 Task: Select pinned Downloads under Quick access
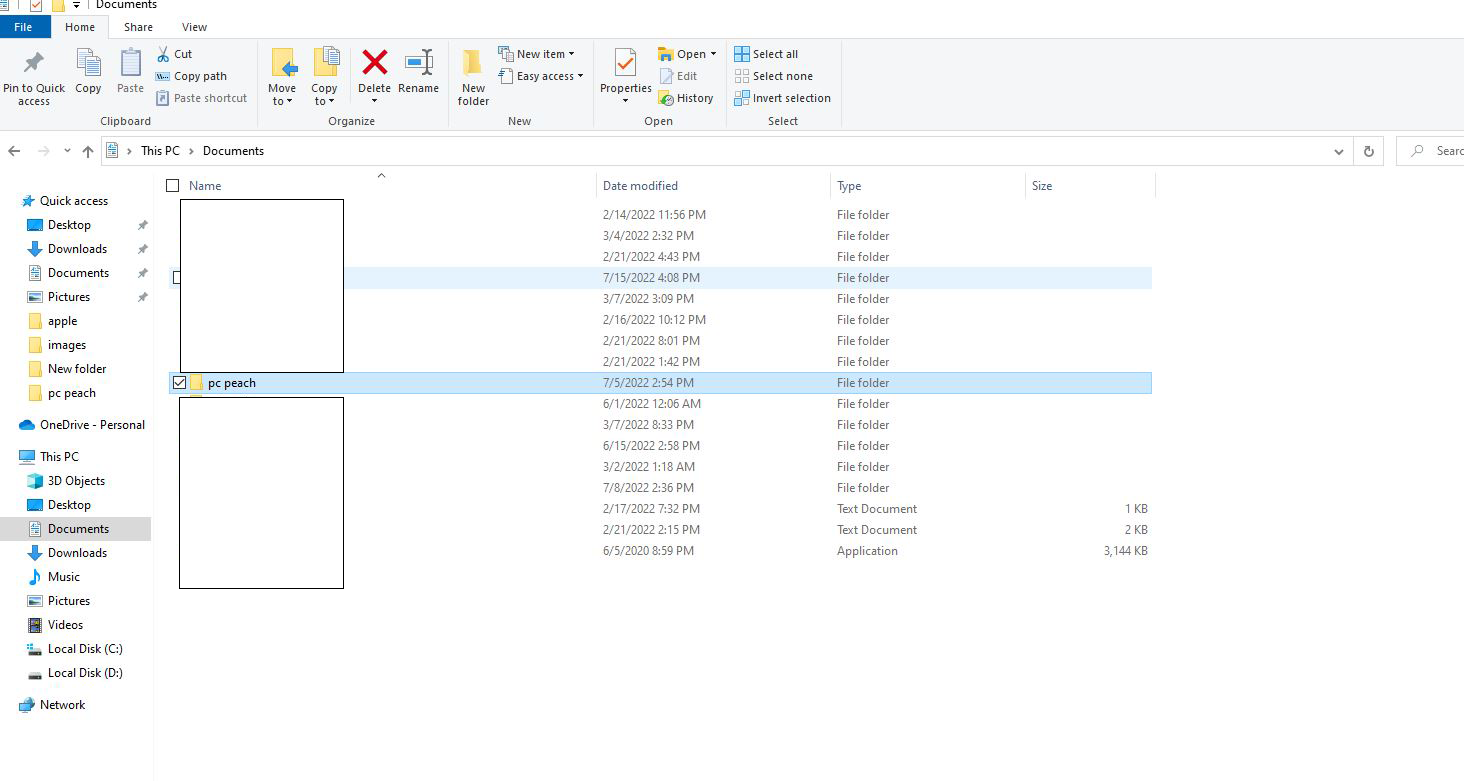[77, 249]
